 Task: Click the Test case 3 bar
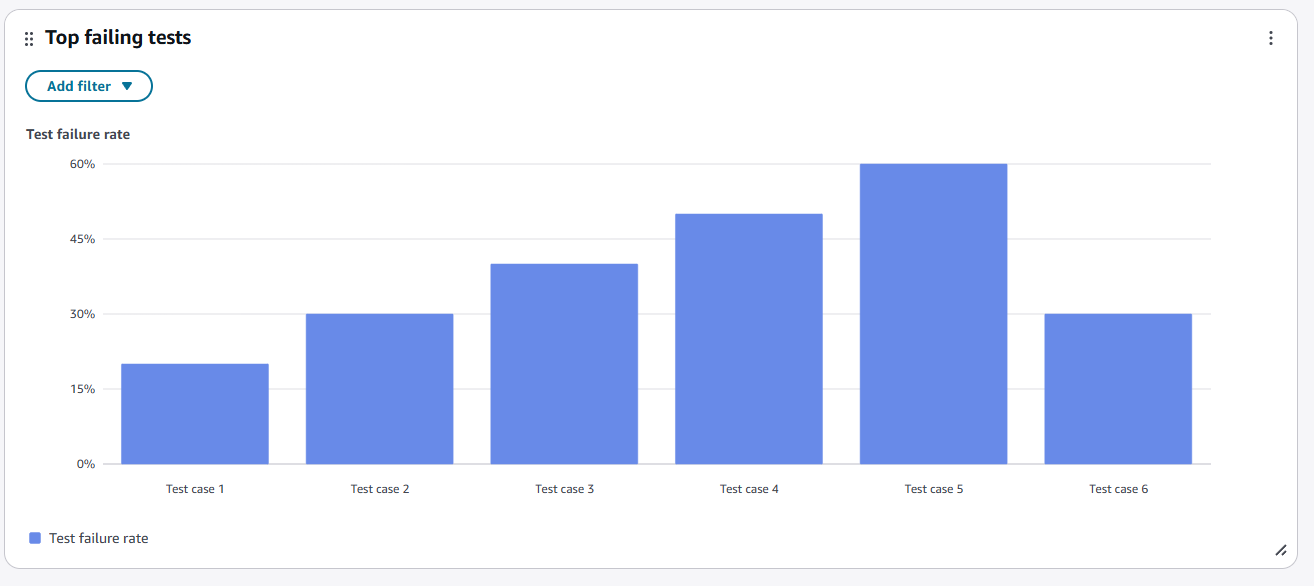[564, 363]
